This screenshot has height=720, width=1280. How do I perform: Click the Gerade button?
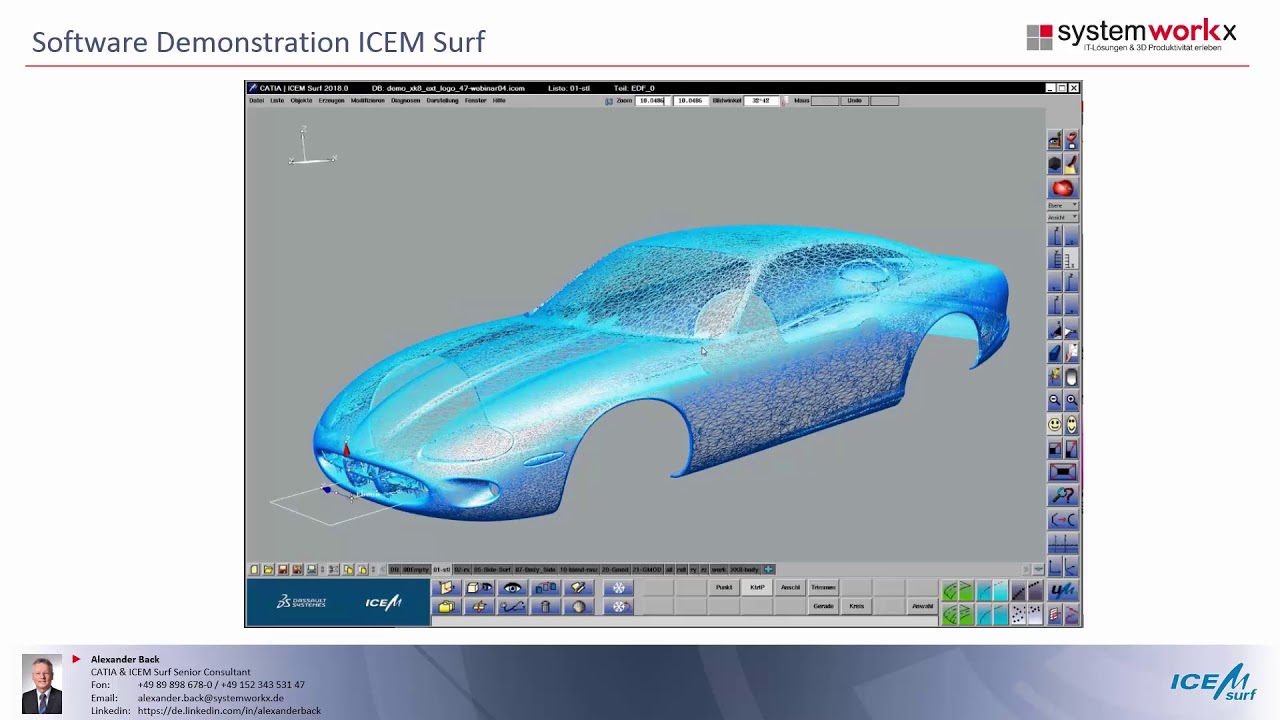pyautogui.click(x=823, y=606)
